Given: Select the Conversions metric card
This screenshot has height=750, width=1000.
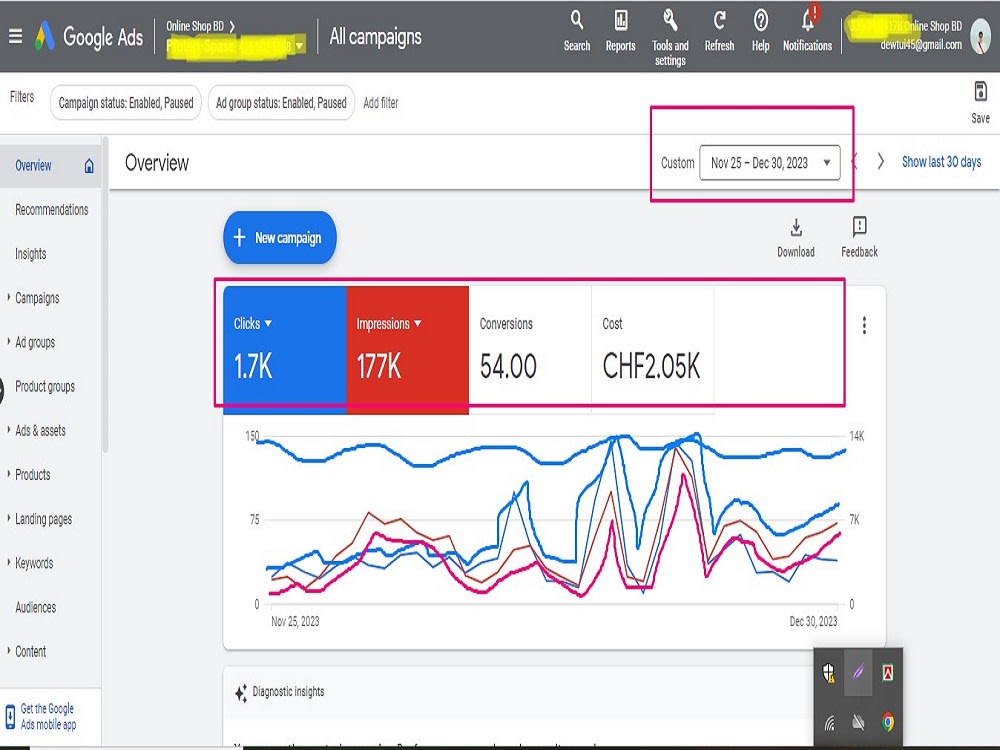Looking at the screenshot, I should 530,349.
